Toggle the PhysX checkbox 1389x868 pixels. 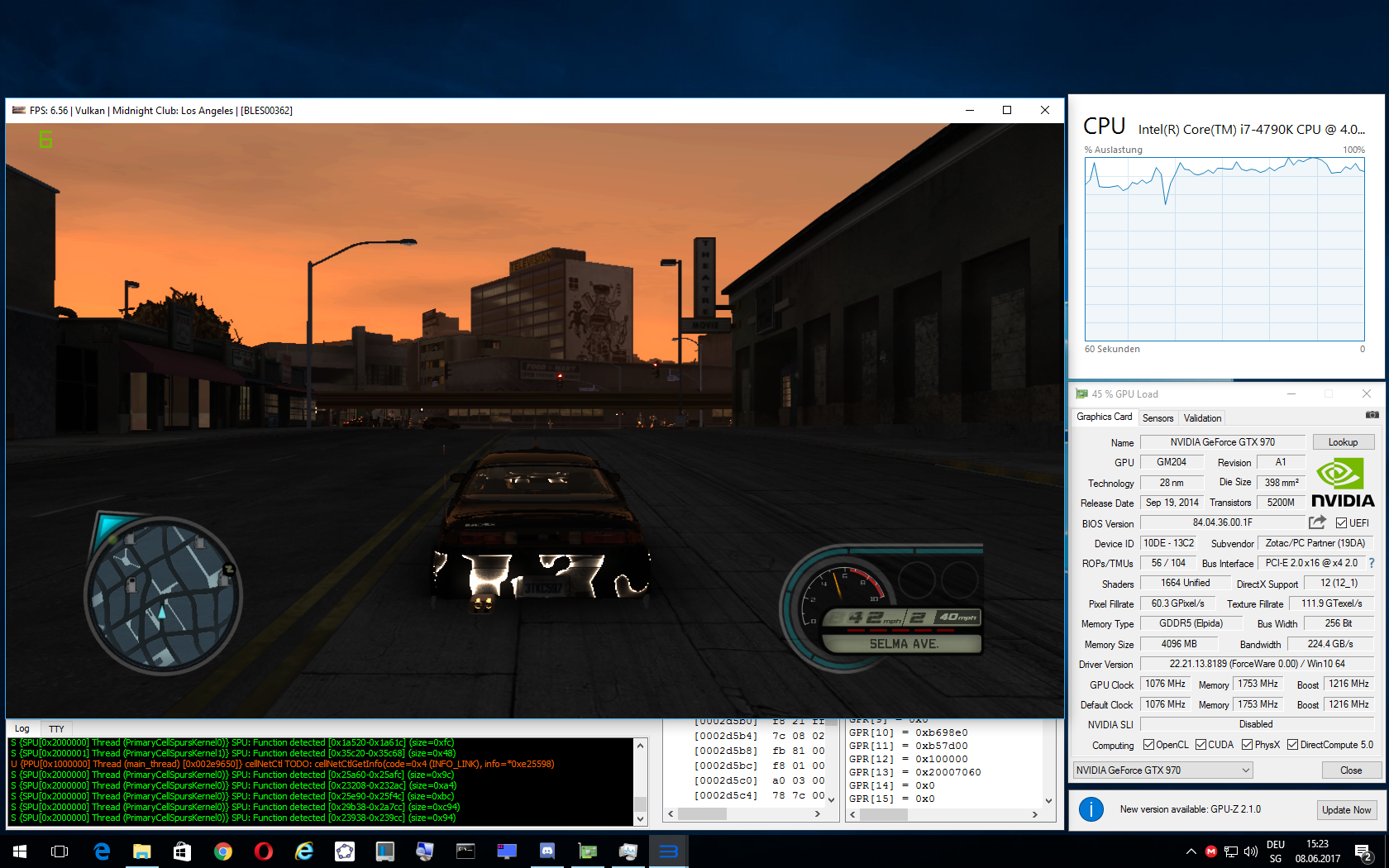pos(1247,745)
